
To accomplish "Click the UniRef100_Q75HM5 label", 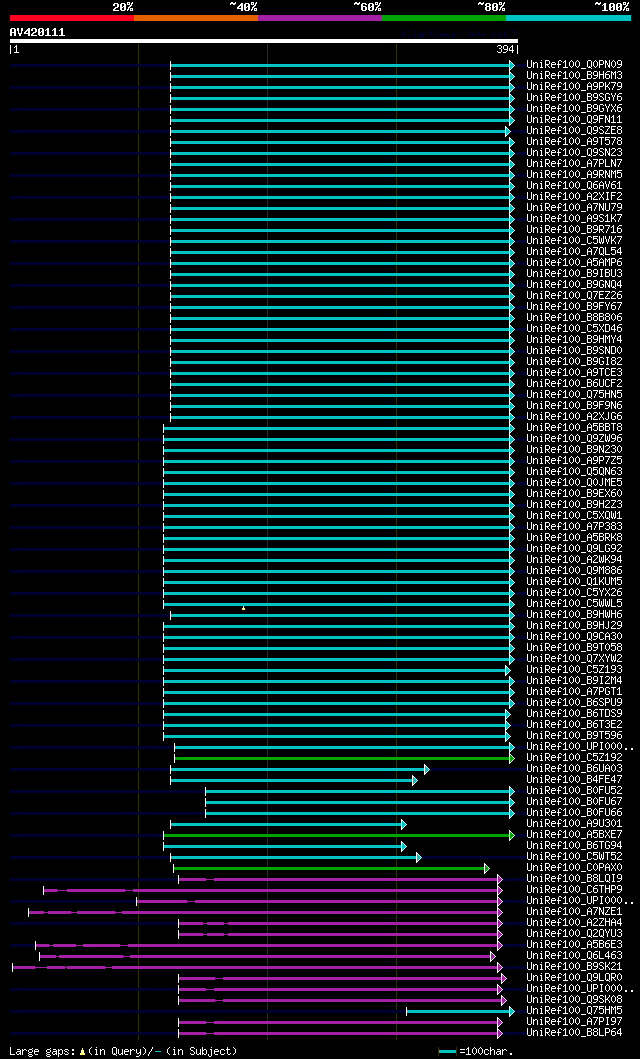I will [575, 1011].
